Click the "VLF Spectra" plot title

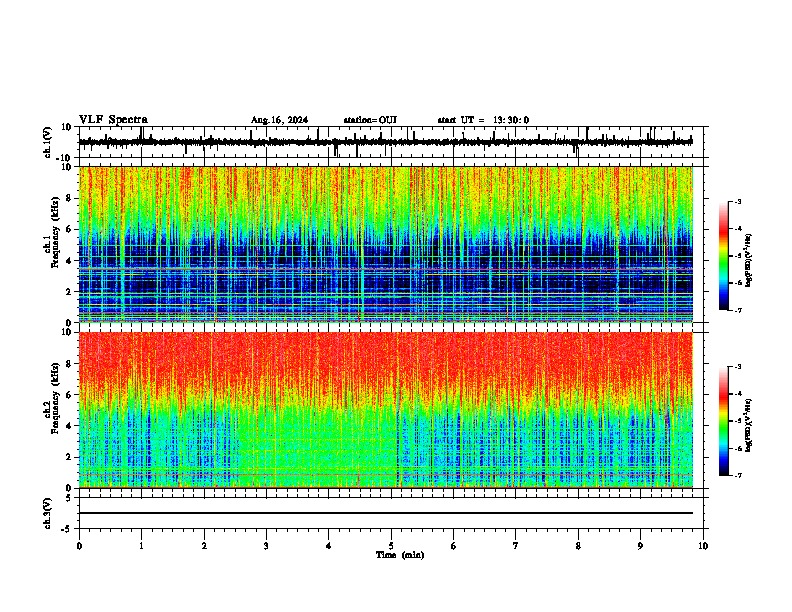[x=113, y=120]
